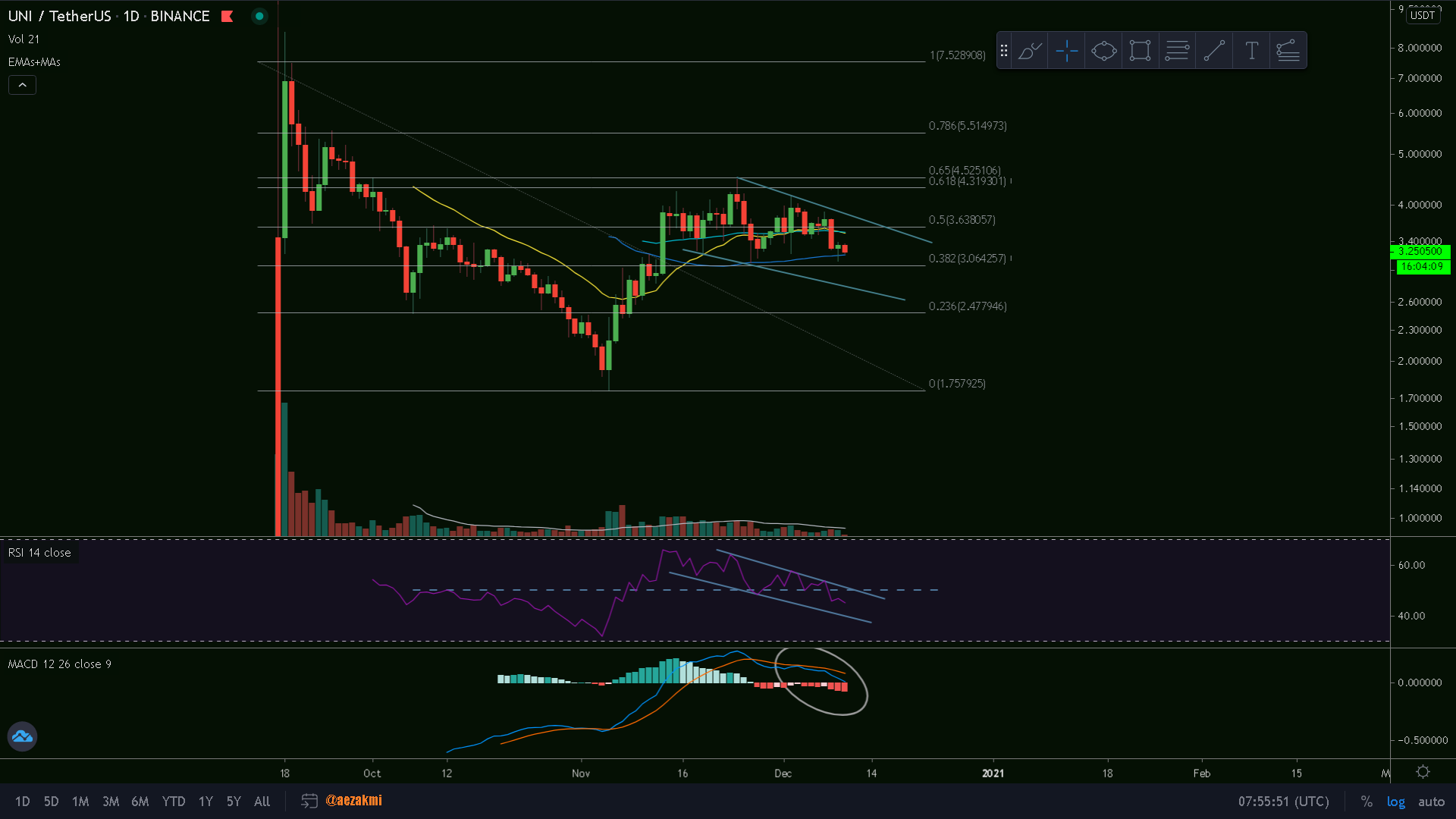Image resolution: width=1456 pixels, height=819 pixels.
Task: Choose the Fib Retracement tool
Action: [x=1177, y=51]
